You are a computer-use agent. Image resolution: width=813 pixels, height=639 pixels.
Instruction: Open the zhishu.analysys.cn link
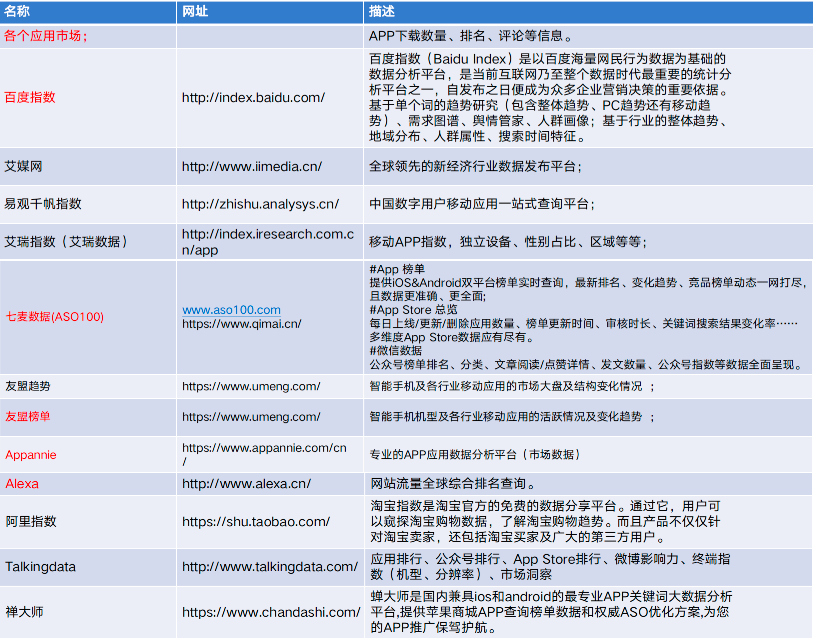[260, 204]
